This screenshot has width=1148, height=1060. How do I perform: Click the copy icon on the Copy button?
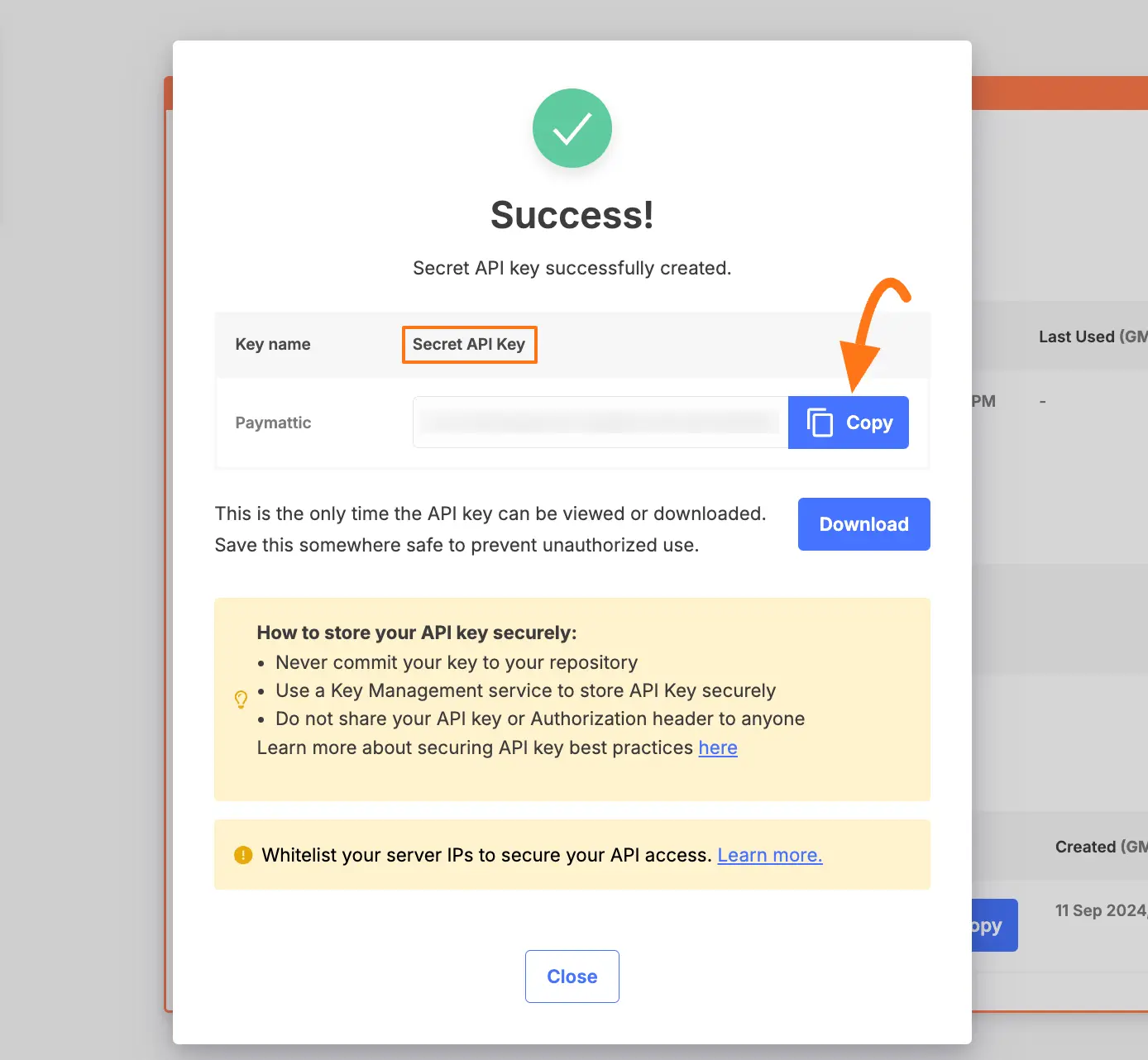pos(820,422)
